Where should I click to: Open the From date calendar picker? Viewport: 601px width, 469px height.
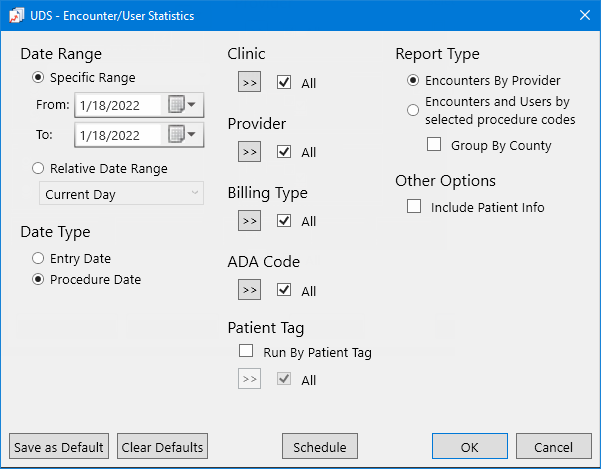pyautogui.click(x=182, y=105)
